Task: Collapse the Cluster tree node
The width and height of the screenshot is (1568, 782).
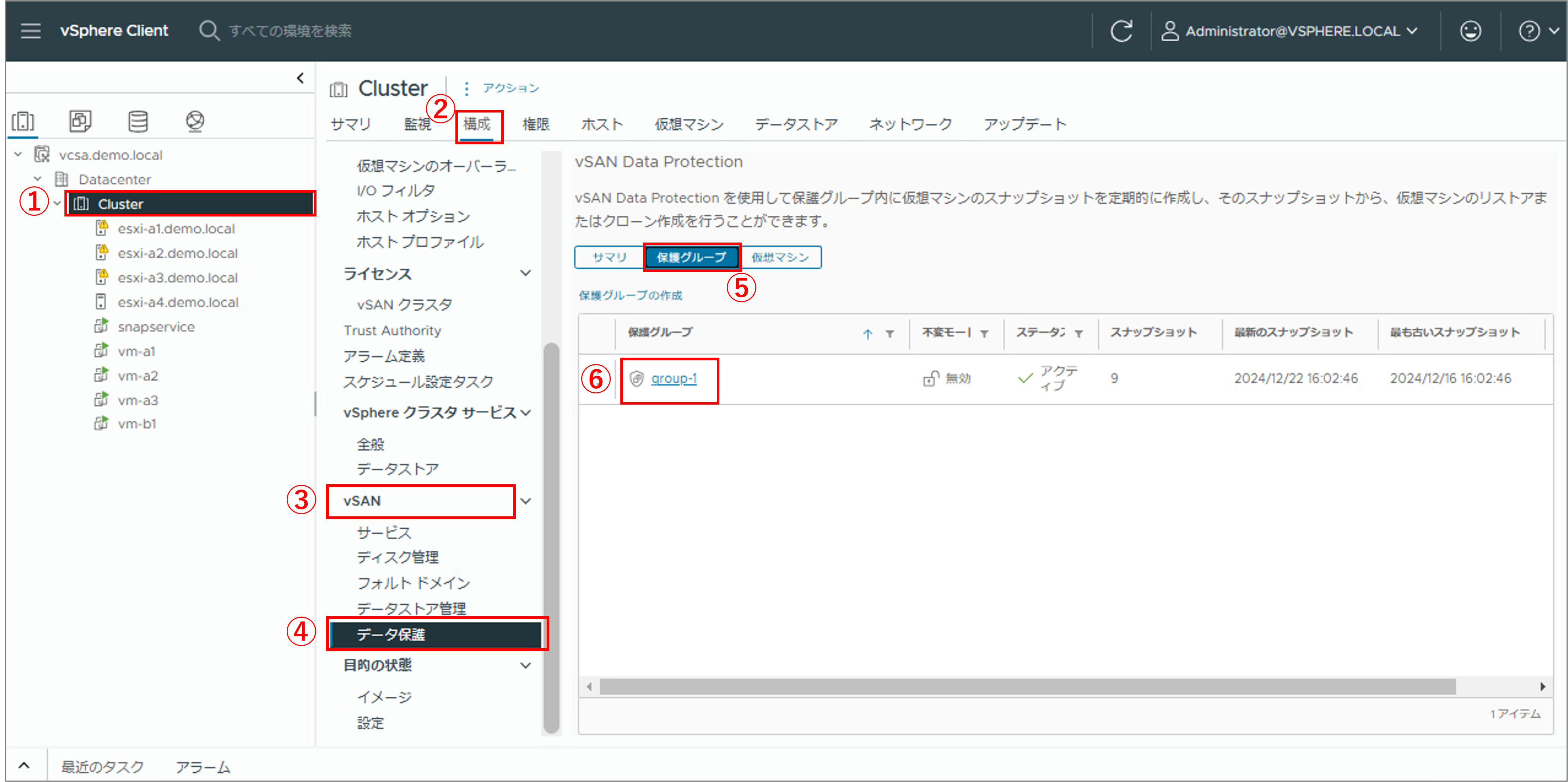Action: (x=57, y=203)
